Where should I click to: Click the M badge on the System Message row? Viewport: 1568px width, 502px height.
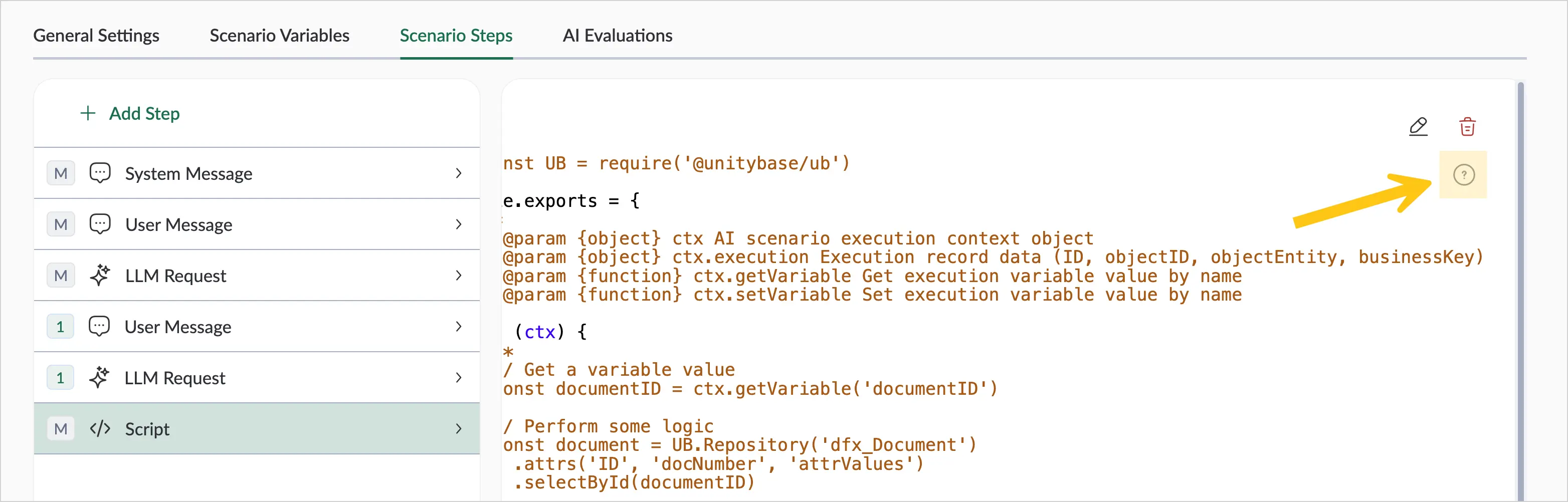pos(61,173)
